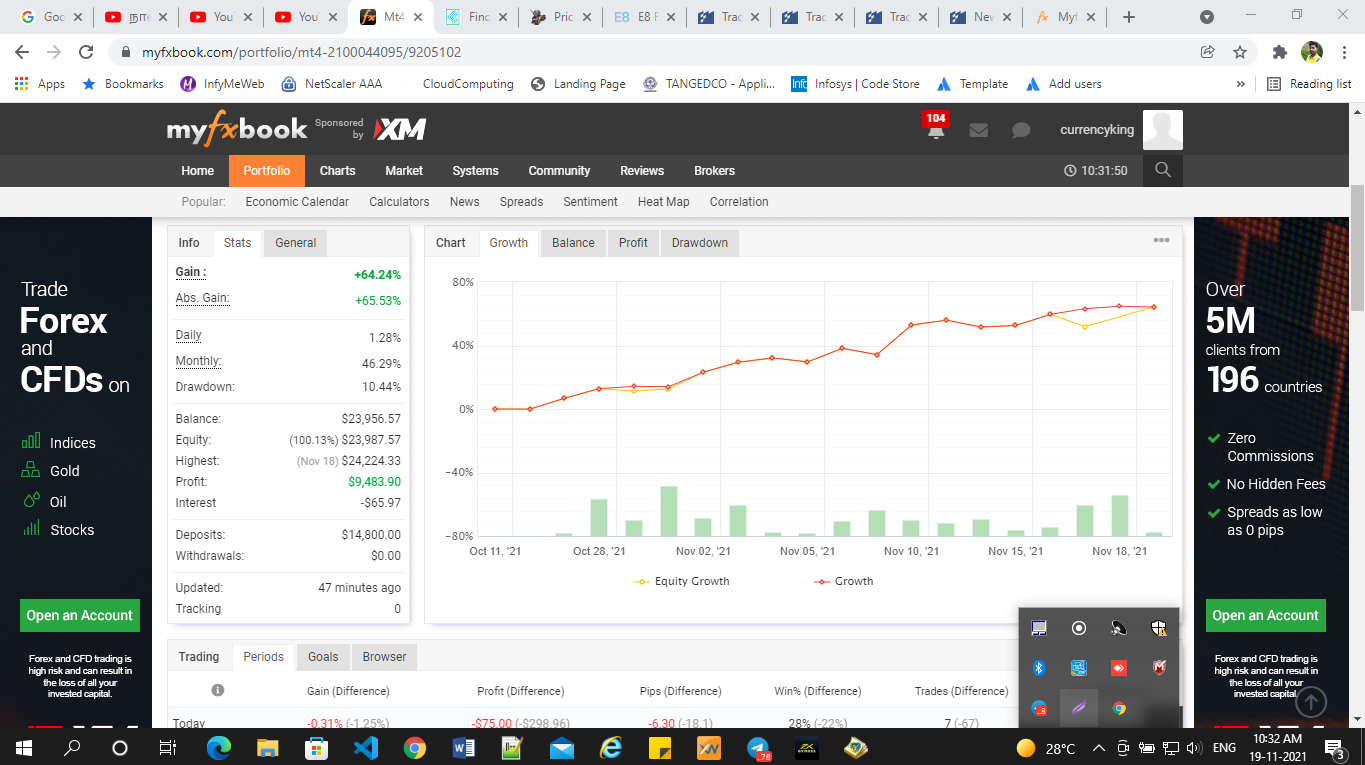Open the Heat Map link
The image size is (1365, 765).
click(663, 201)
